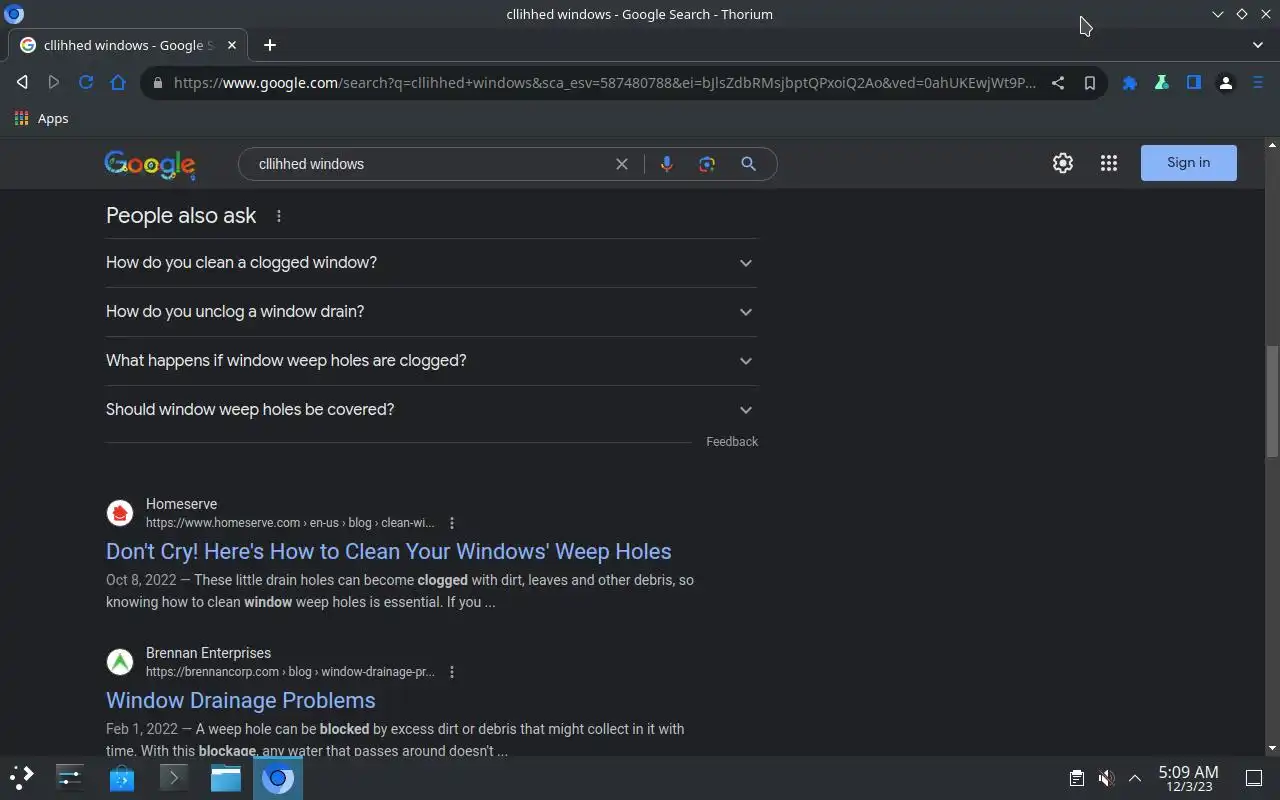The height and width of the screenshot is (800, 1280).
Task: Open the file manager from taskbar
Action: click(226, 777)
